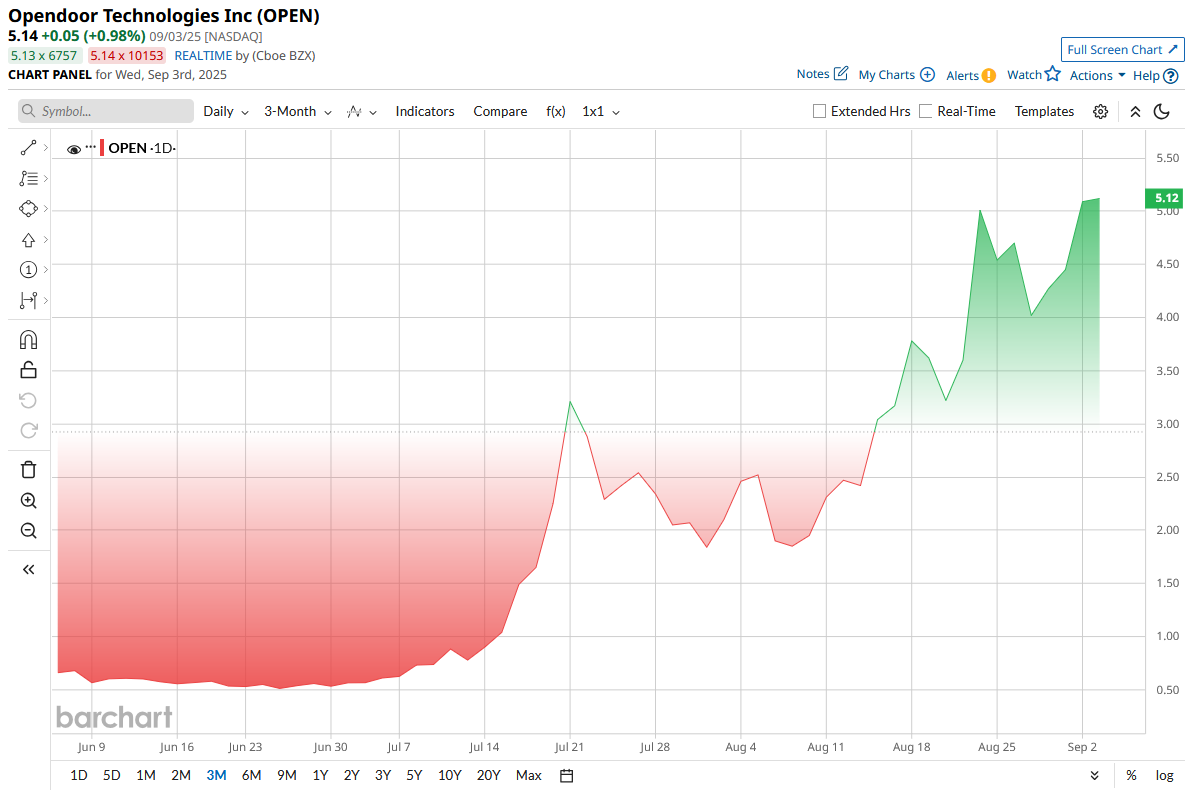Image resolution: width=1194 pixels, height=804 pixels.
Task: Click the 5.12 last price label
Action: click(1165, 198)
